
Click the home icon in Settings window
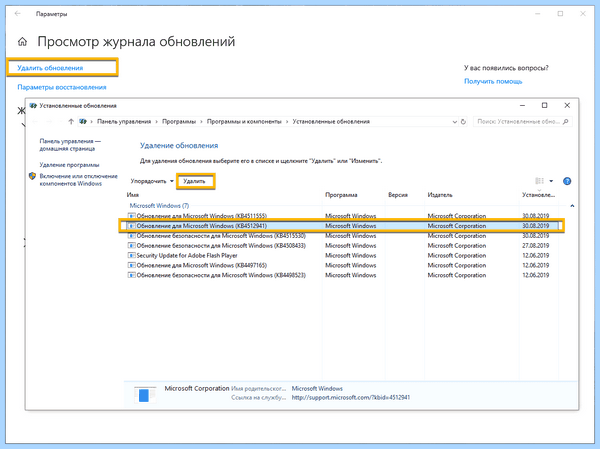(x=23, y=41)
